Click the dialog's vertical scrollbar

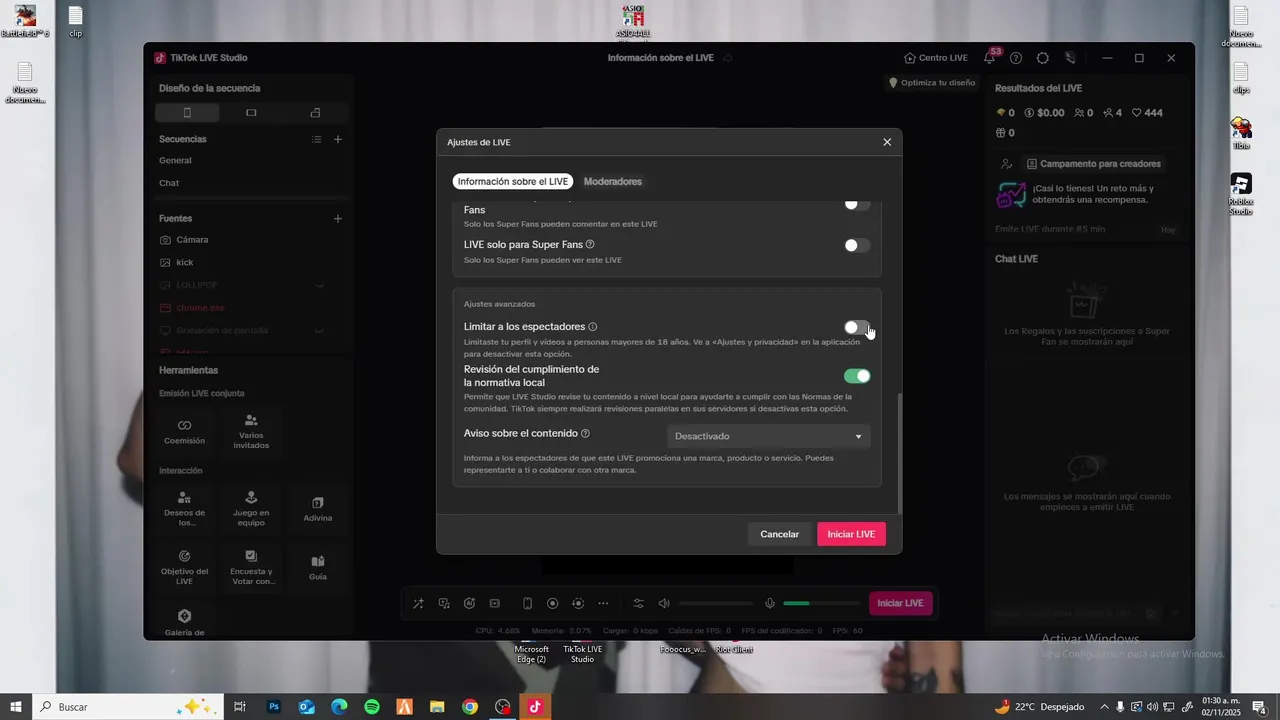(x=900, y=452)
